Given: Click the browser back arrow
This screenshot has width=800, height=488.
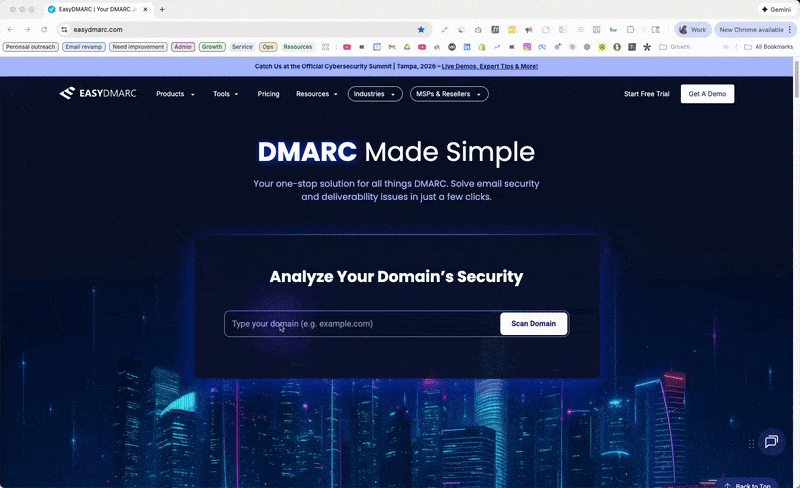Looking at the screenshot, I should pyautogui.click(x=11, y=30).
